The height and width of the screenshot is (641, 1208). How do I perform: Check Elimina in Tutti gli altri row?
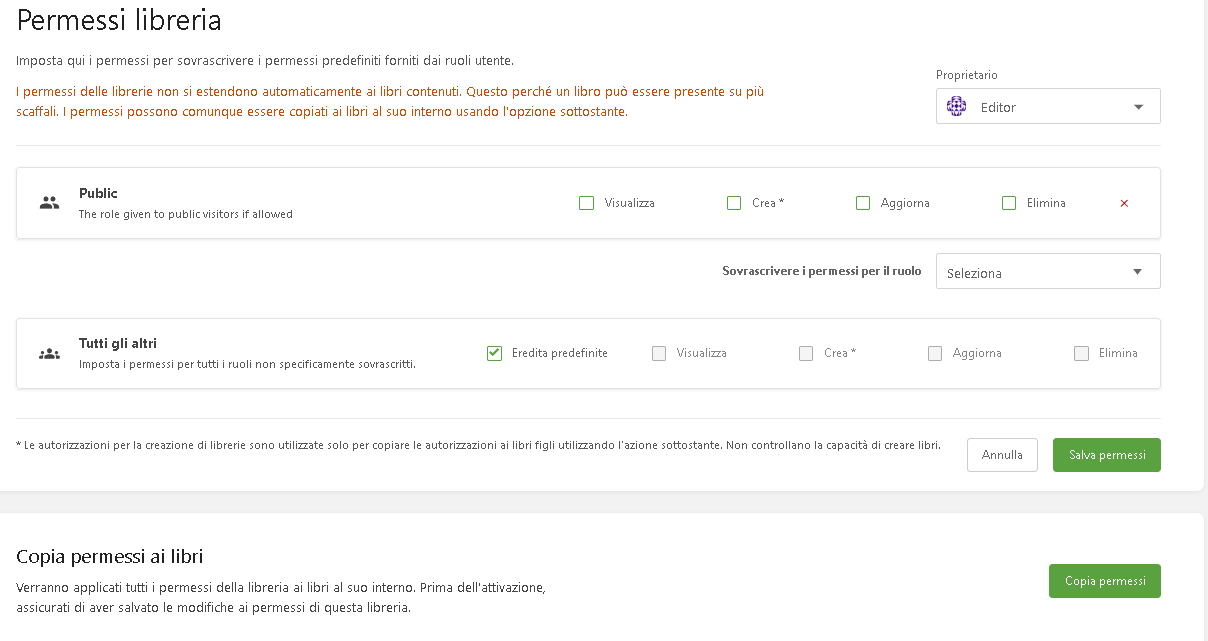pos(1081,353)
